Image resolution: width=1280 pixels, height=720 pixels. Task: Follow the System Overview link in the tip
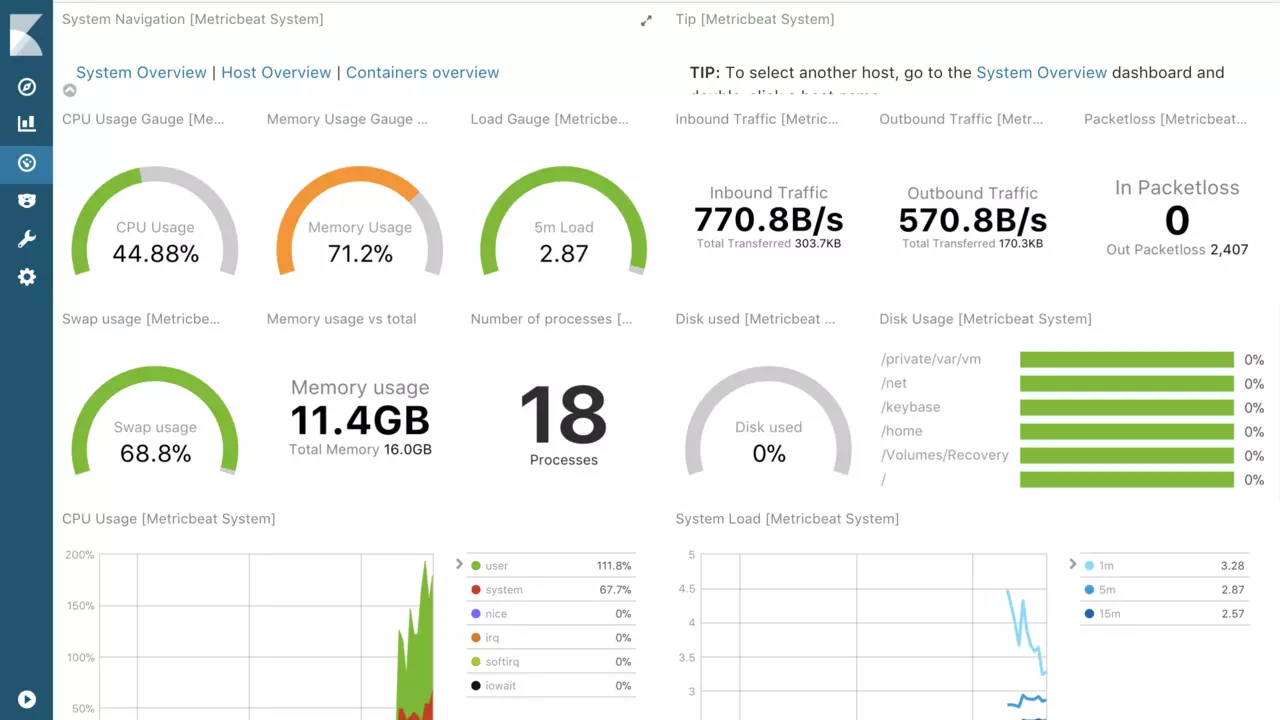(x=1041, y=73)
